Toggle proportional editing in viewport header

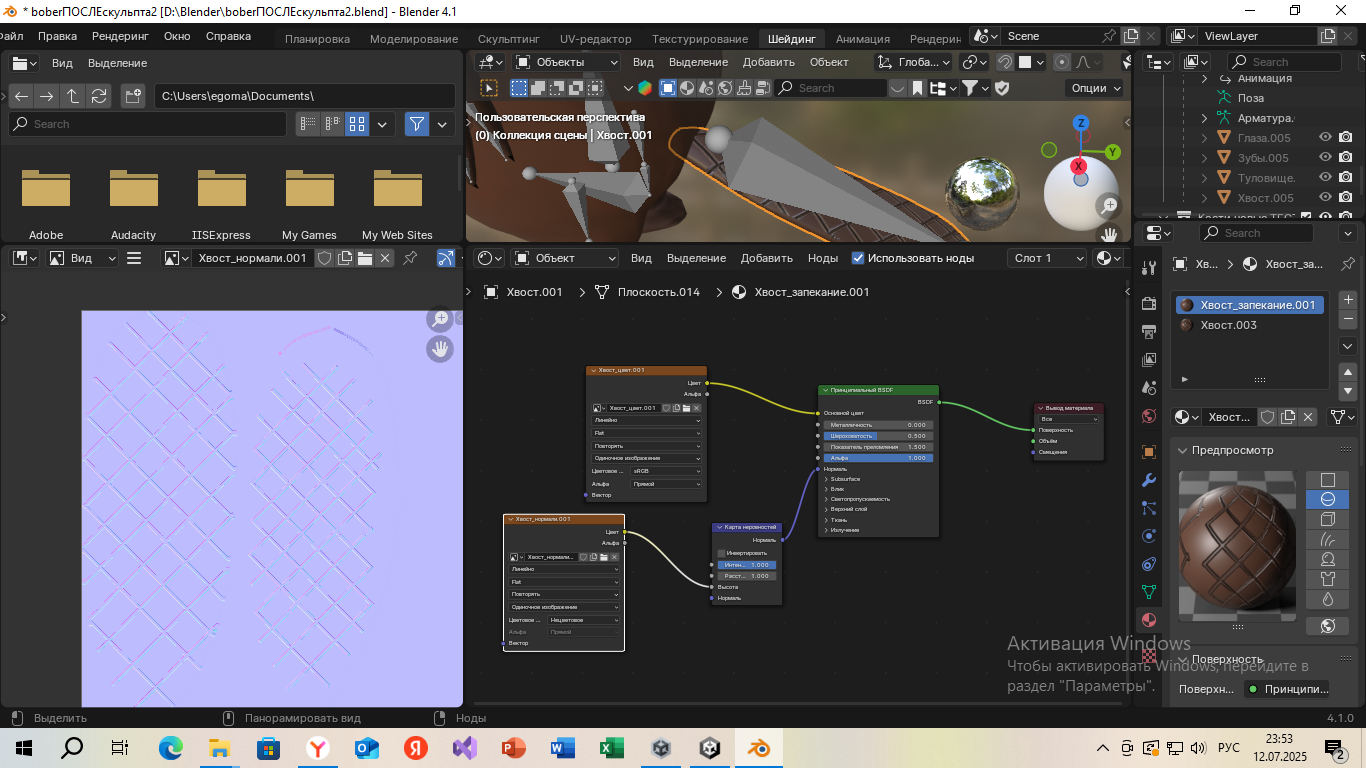point(1062,62)
